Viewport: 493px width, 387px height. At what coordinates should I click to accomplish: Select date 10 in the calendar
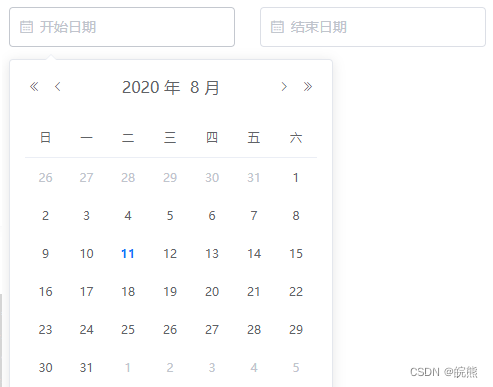tap(86, 254)
